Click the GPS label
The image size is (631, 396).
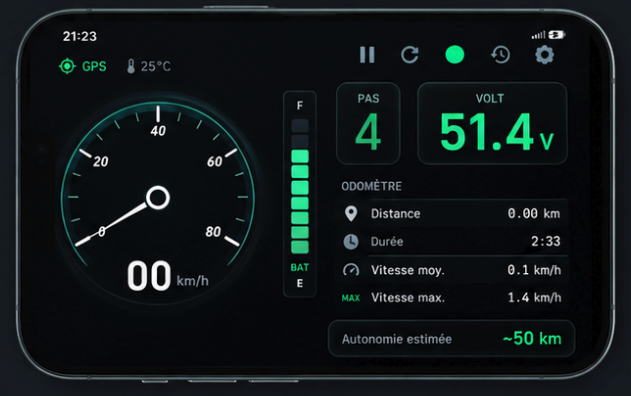point(94,66)
